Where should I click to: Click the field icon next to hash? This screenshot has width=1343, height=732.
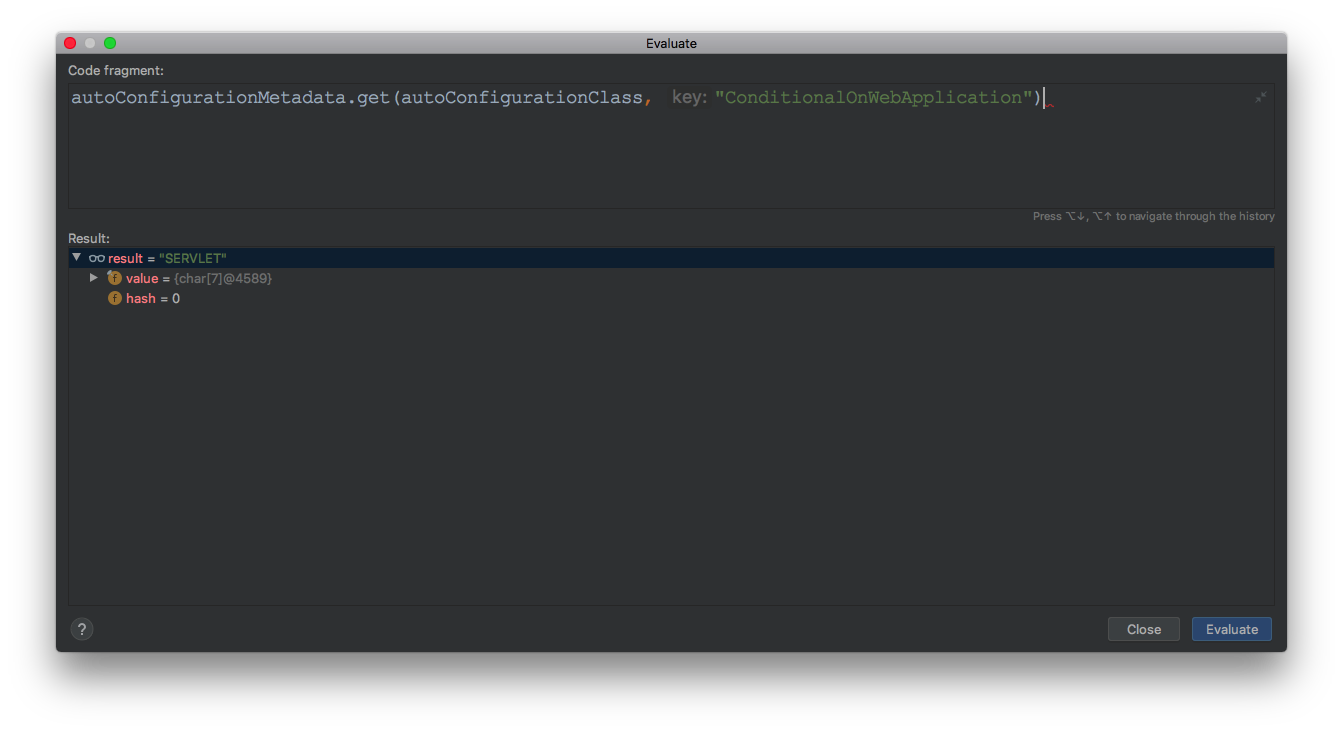pyautogui.click(x=114, y=299)
